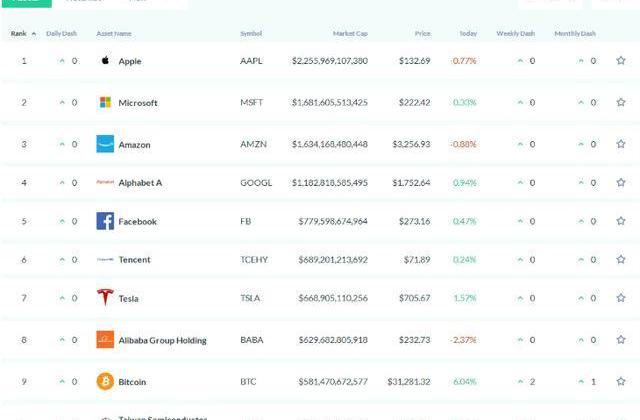Select the TCEHY symbol text
Viewport: 640px width, 420px height.
point(254,259)
